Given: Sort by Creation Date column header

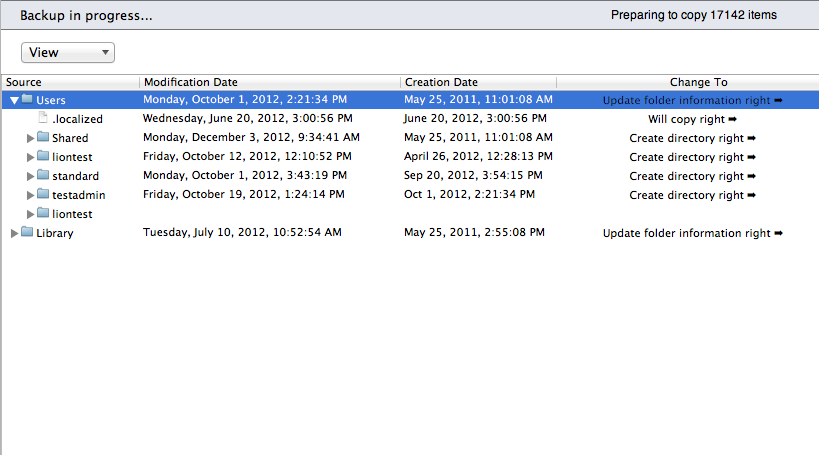Looking at the screenshot, I should pyautogui.click(x=478, y=82).
